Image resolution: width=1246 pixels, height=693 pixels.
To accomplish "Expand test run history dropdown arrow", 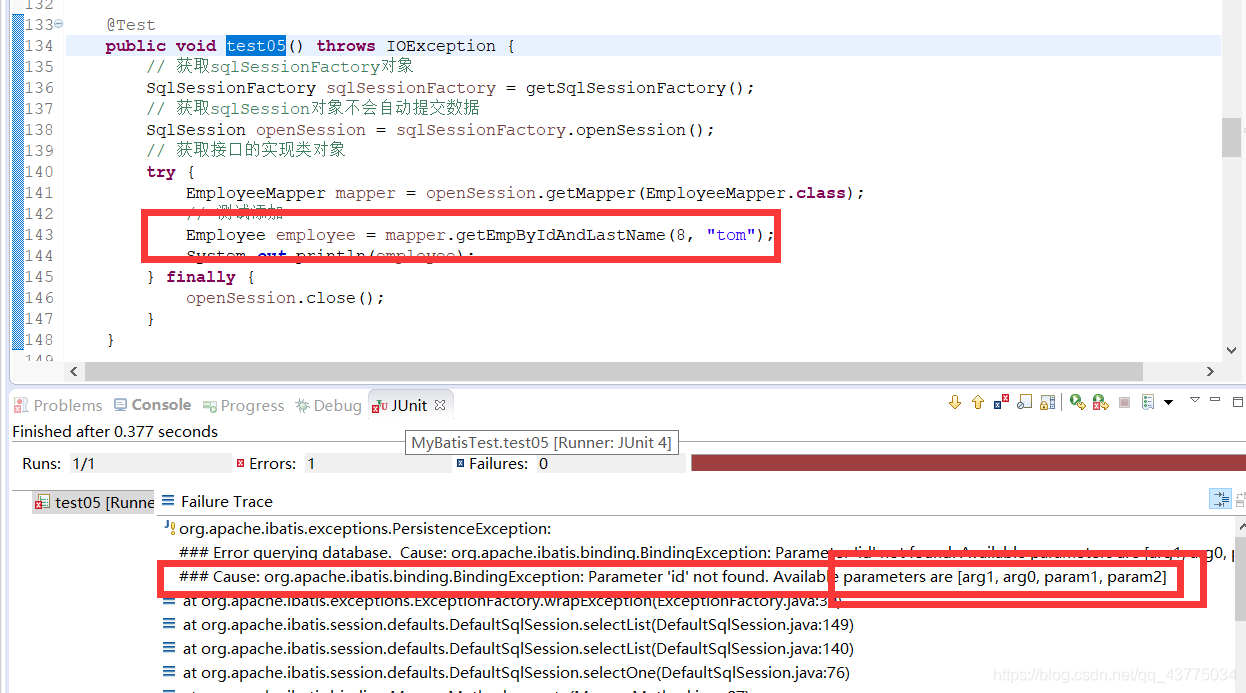I will point(1168,402).
